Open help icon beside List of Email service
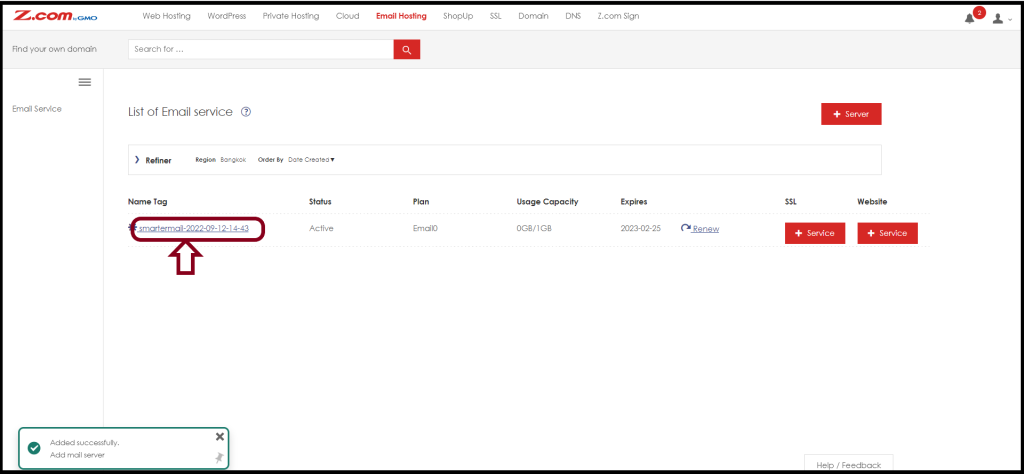The image size is (1024, 474). (246, 112)
